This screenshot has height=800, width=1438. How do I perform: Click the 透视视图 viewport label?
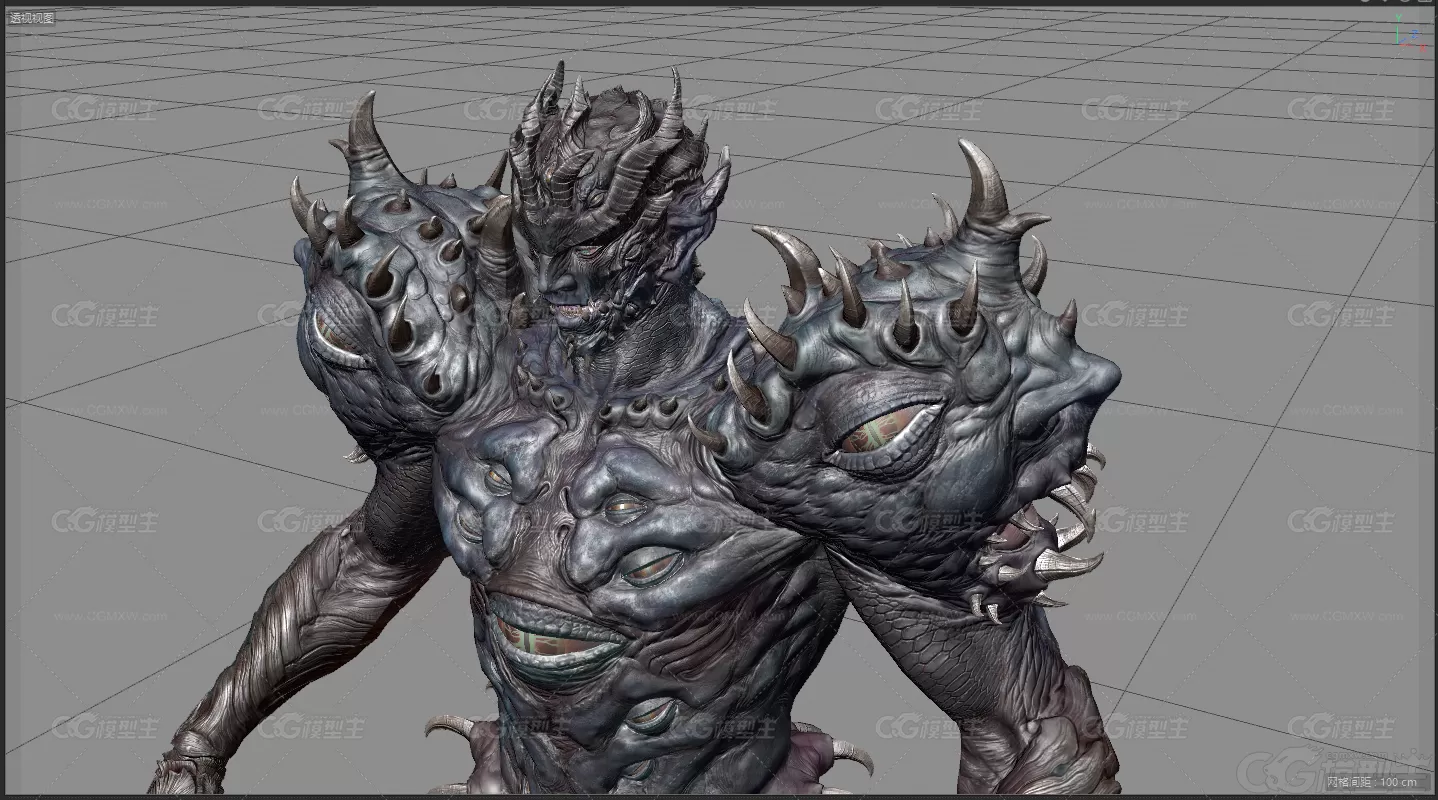pyautogui.click(x=32, y=17)
